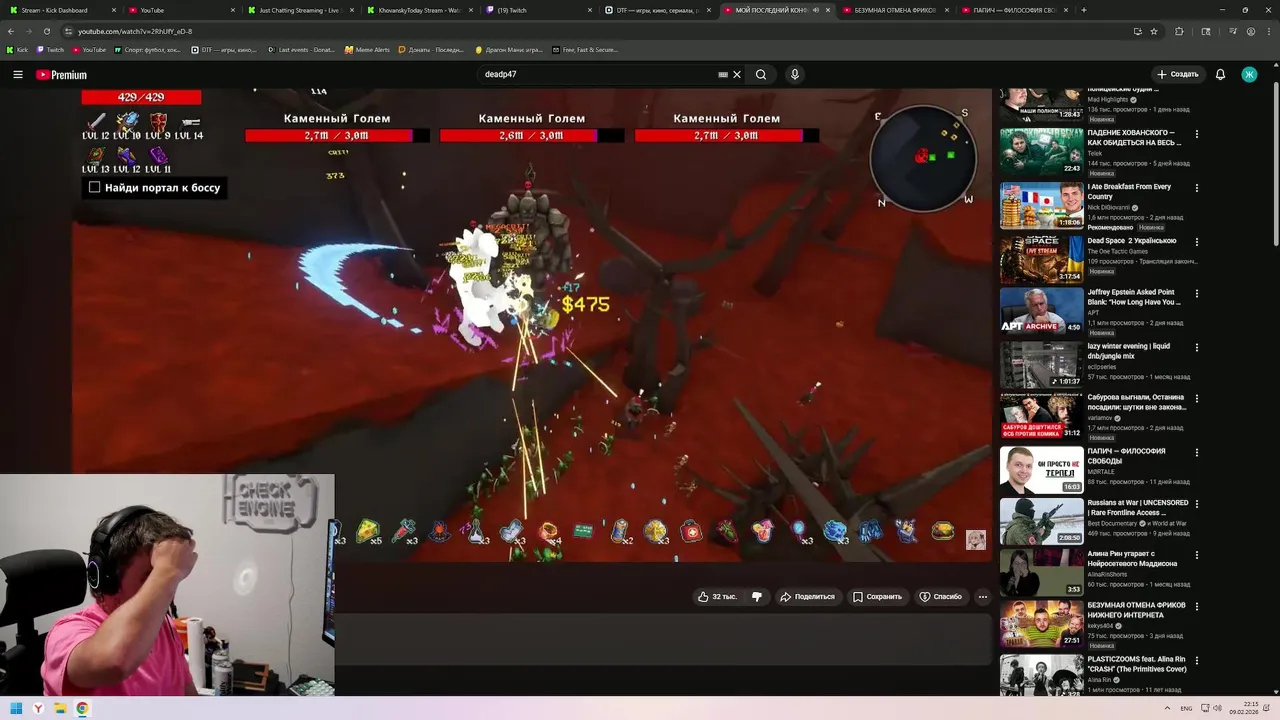This screenshot has height=720, width=1280.
Task: Open the notifications bell
Action: coord(1220,74)
